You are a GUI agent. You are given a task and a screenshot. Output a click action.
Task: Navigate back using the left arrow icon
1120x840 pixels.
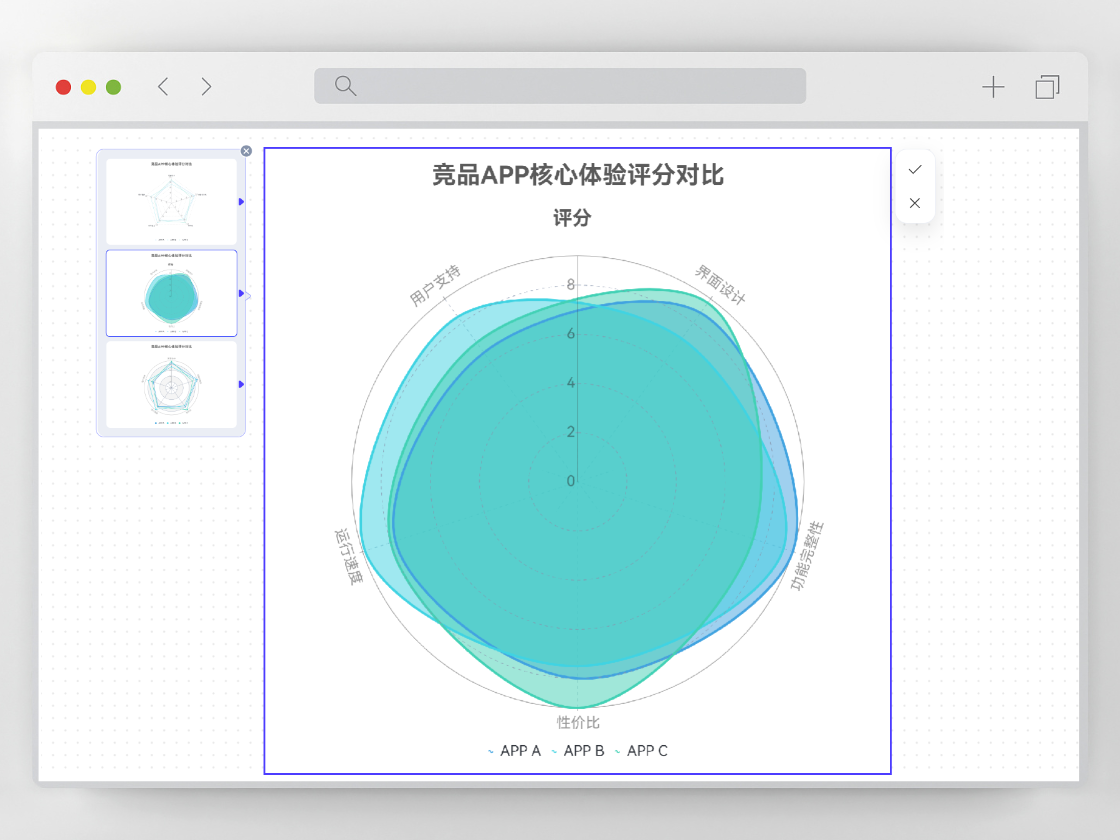click(x=163, y=86)
